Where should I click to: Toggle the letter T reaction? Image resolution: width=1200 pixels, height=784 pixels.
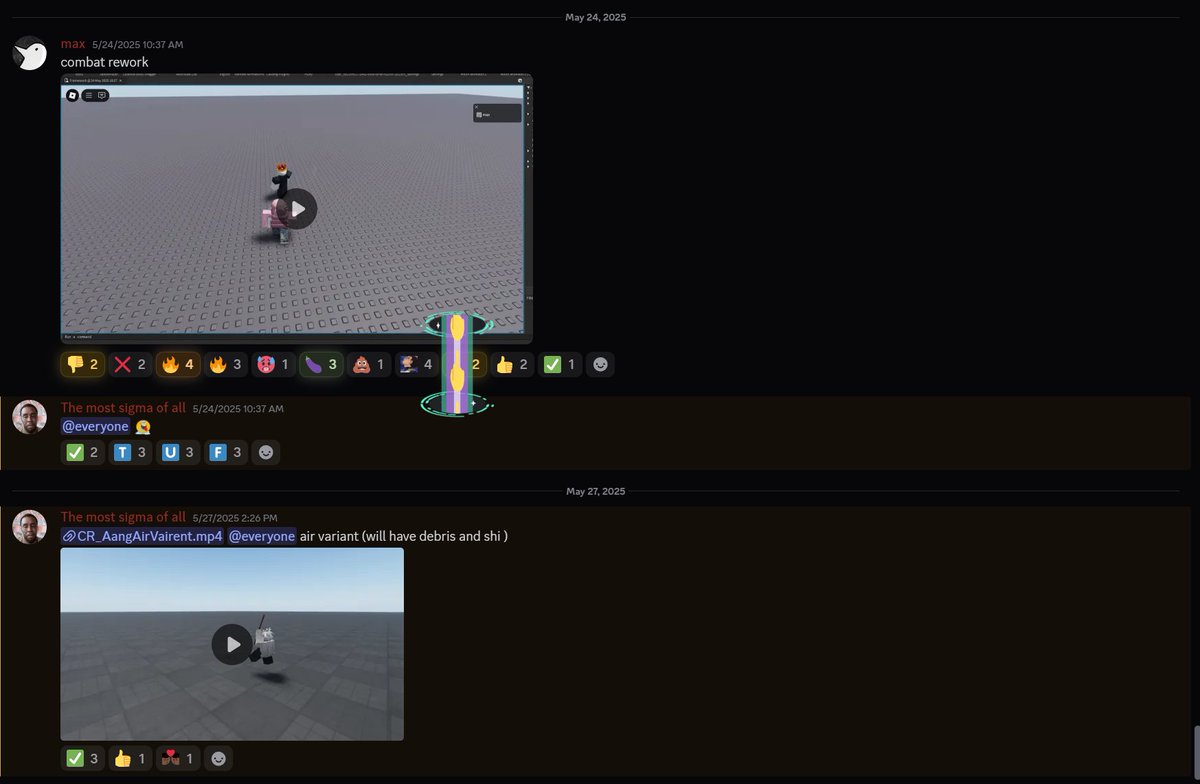[x=130, y=452]
